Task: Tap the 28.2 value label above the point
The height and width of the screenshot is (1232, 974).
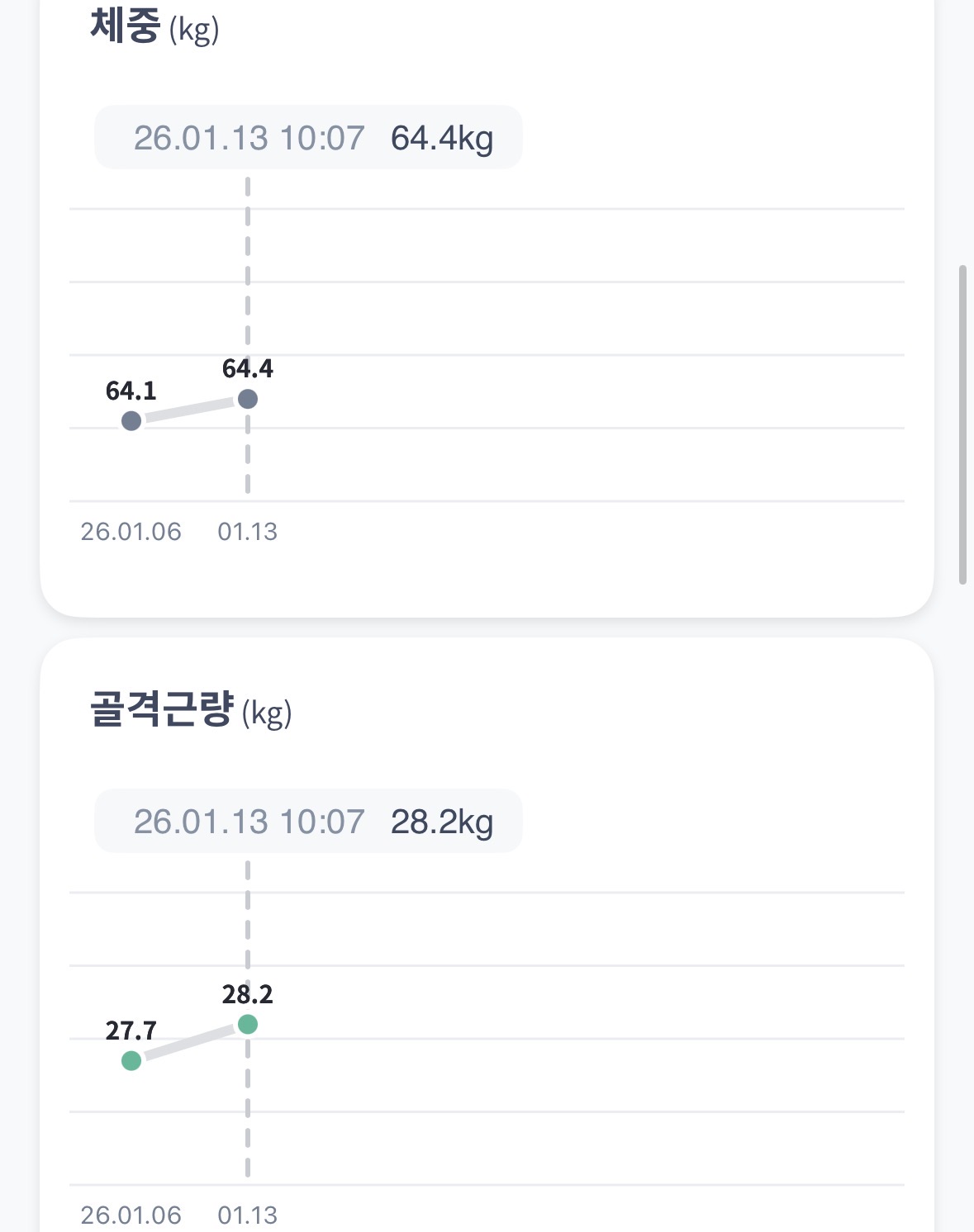Action: click(248, 994)
